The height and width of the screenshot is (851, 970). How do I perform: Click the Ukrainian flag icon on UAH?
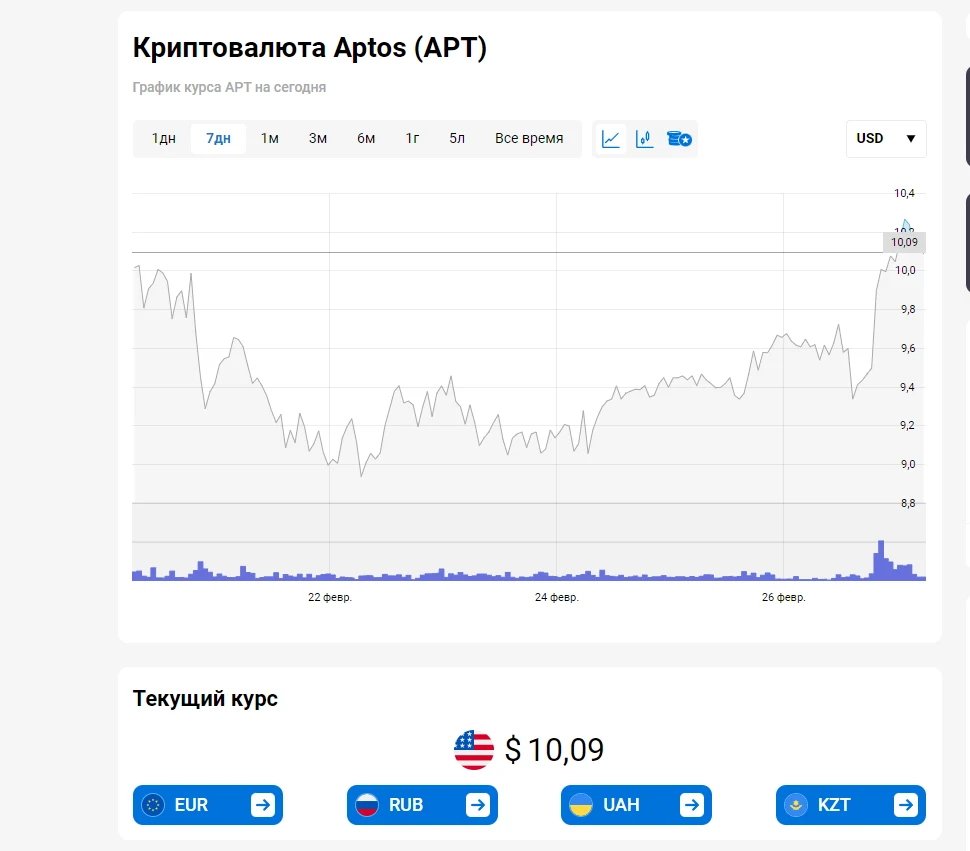(581, 805)
